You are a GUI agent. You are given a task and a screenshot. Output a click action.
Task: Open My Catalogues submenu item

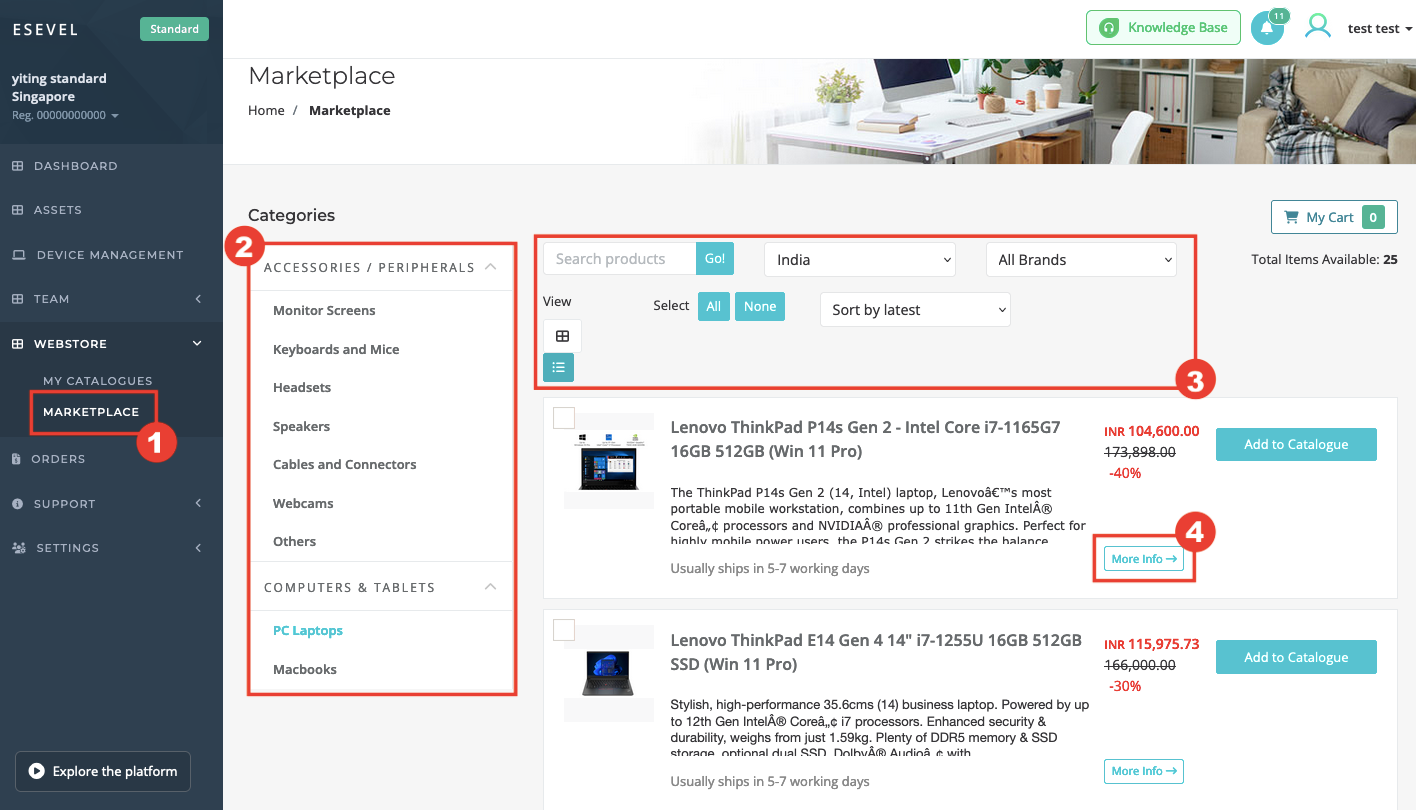point(98,381)
